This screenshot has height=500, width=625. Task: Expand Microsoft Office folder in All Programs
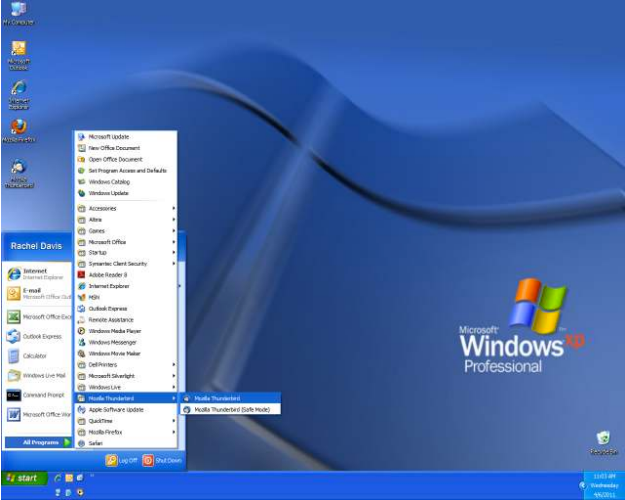[126, 242]
